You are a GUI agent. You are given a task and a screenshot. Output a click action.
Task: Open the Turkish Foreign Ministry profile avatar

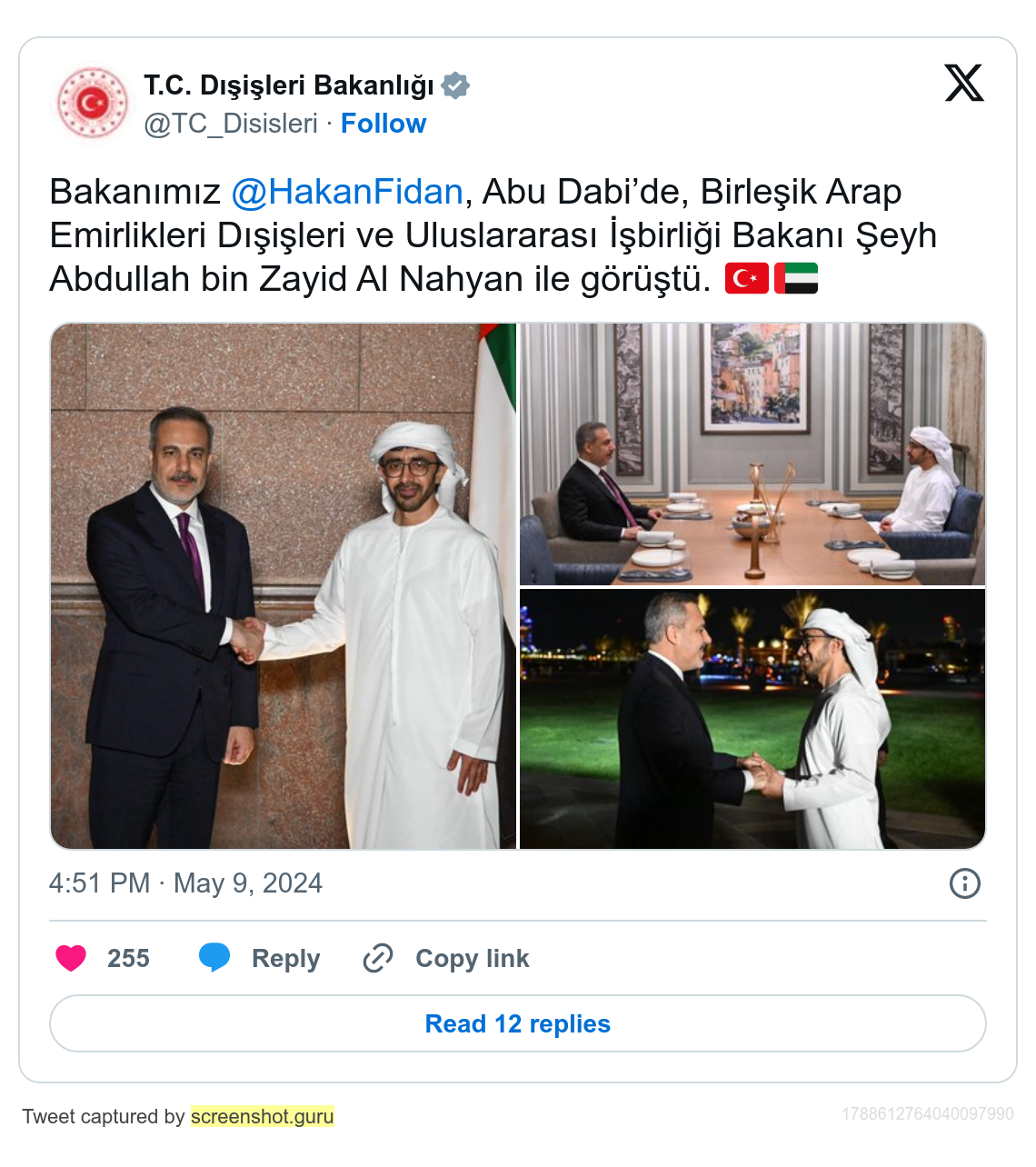[x=93, y=103]
